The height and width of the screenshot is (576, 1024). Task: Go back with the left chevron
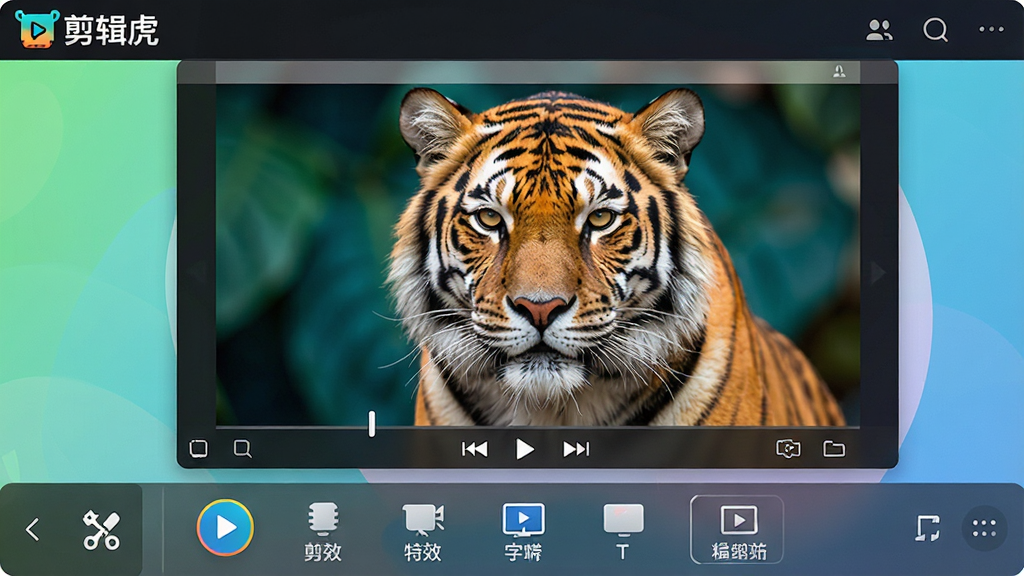coord(33,529)
